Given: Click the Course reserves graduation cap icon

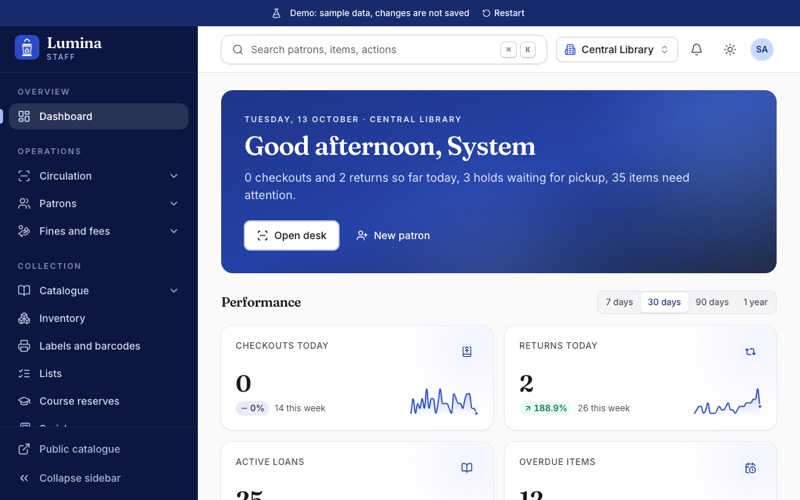Looking at the screenshot, I should coord(24,401).
